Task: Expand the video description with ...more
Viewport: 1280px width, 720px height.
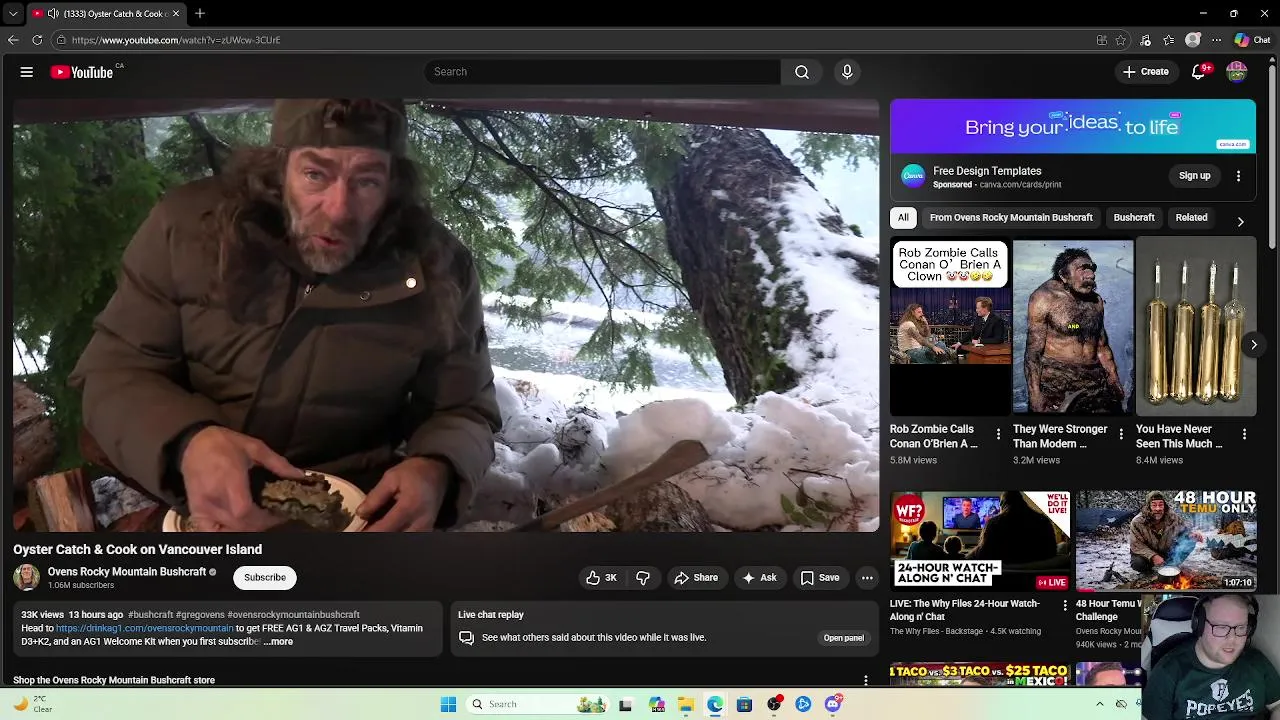Action: [x=279, y=642]
